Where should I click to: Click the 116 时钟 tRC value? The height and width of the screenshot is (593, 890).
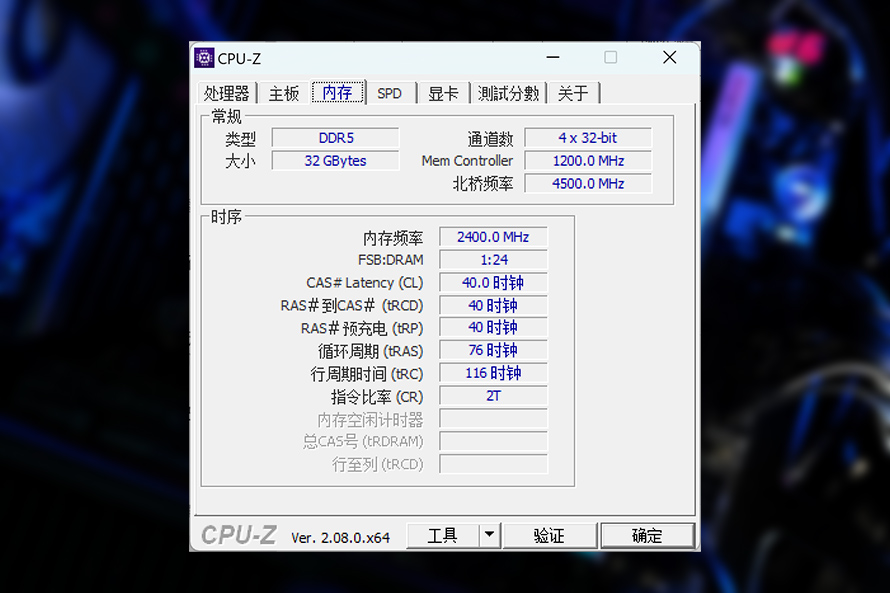pos(493,373)
